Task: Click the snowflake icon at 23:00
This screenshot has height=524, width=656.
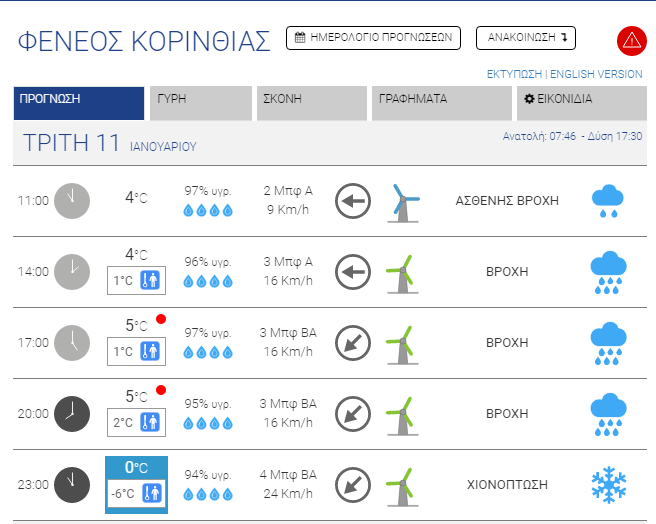Action: (607, 485)
